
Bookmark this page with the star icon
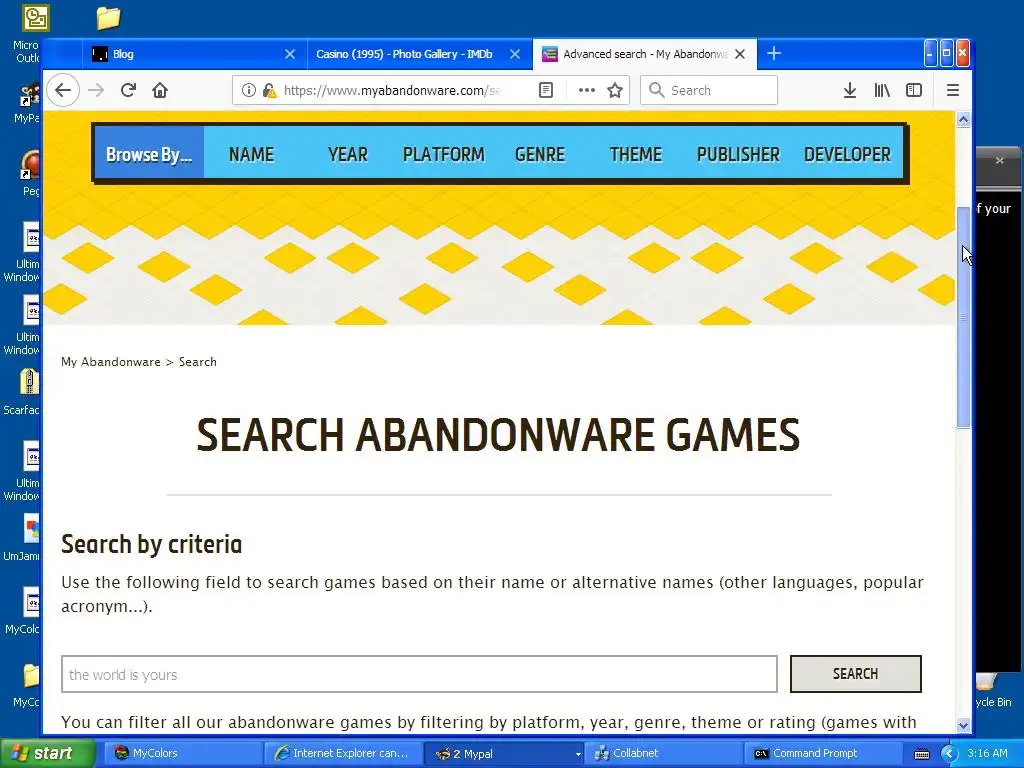coord(615,90)
